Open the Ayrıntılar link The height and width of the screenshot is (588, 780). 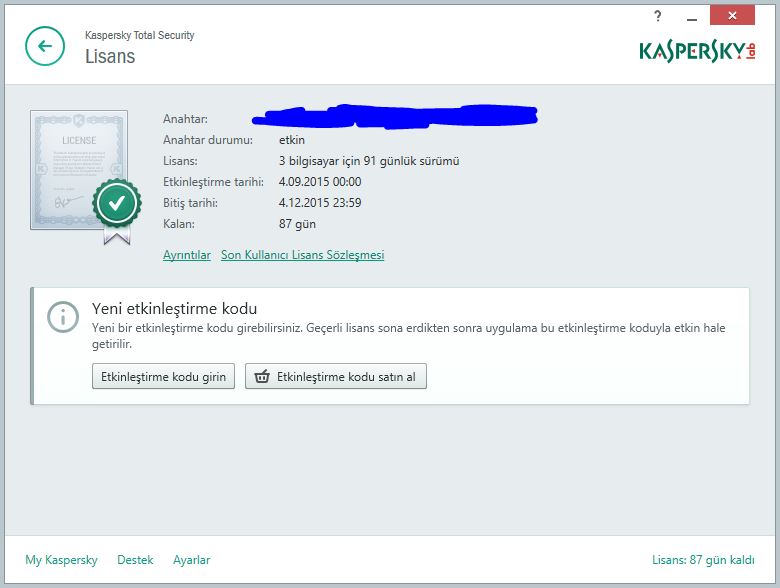(x=187, y=255)
